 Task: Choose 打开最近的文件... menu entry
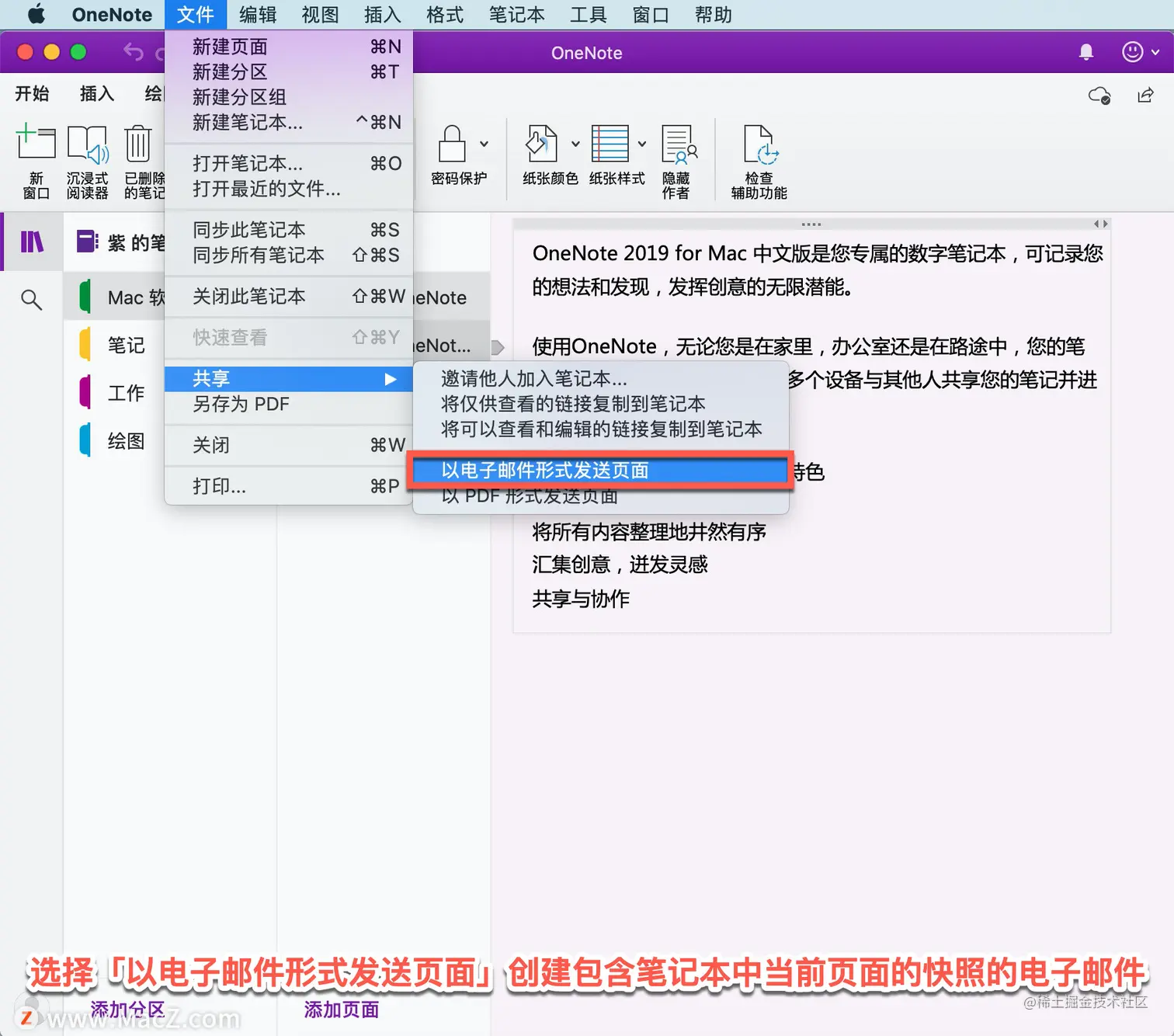[289, 189]
